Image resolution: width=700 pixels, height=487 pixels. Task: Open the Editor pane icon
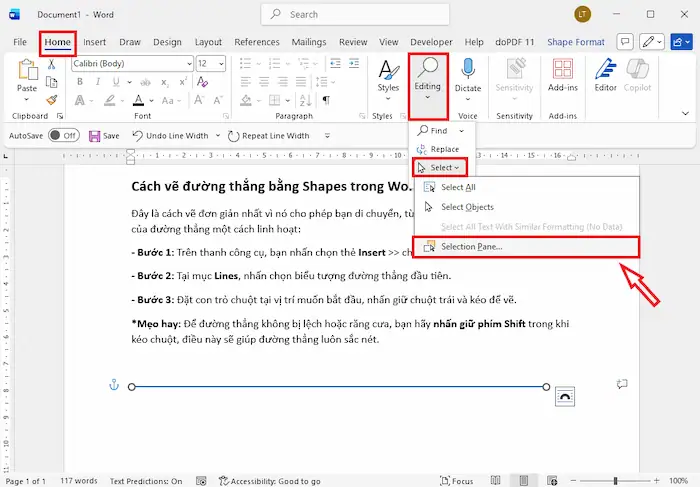[605, 74]
